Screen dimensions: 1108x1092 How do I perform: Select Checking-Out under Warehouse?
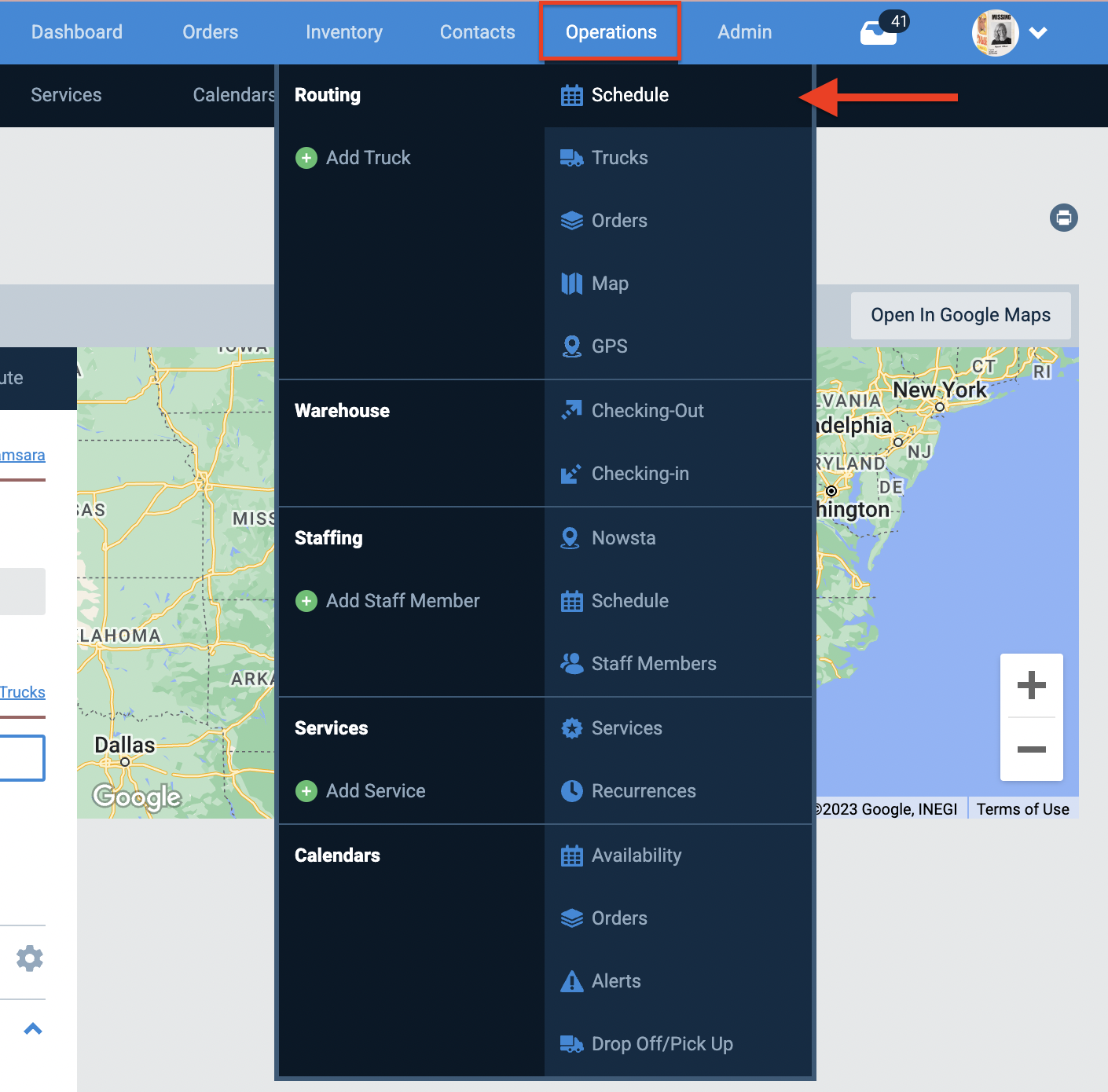coord(648,411)
